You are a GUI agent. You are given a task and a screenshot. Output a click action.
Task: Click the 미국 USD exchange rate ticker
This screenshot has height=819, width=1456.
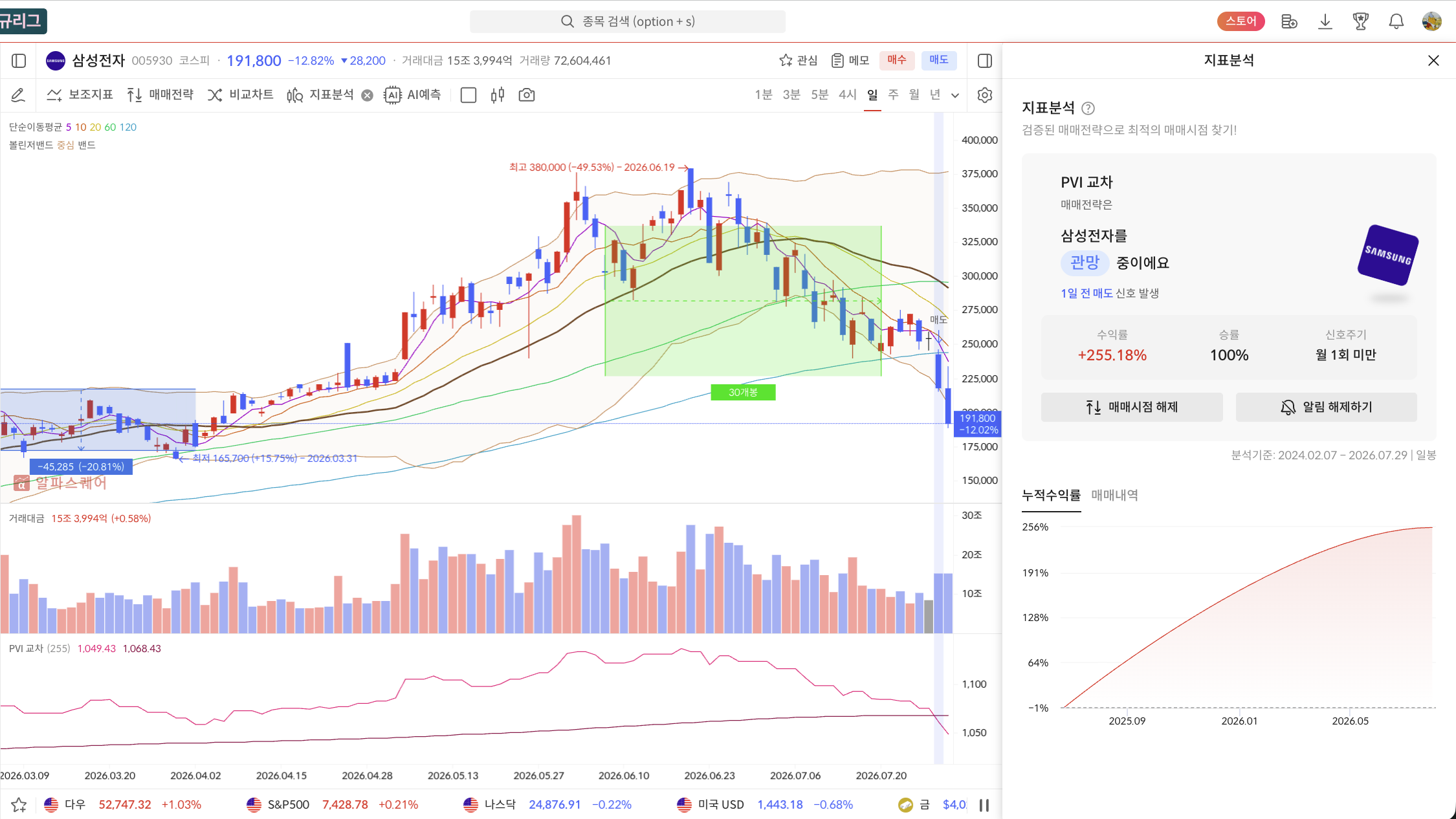tap(765, 805)
